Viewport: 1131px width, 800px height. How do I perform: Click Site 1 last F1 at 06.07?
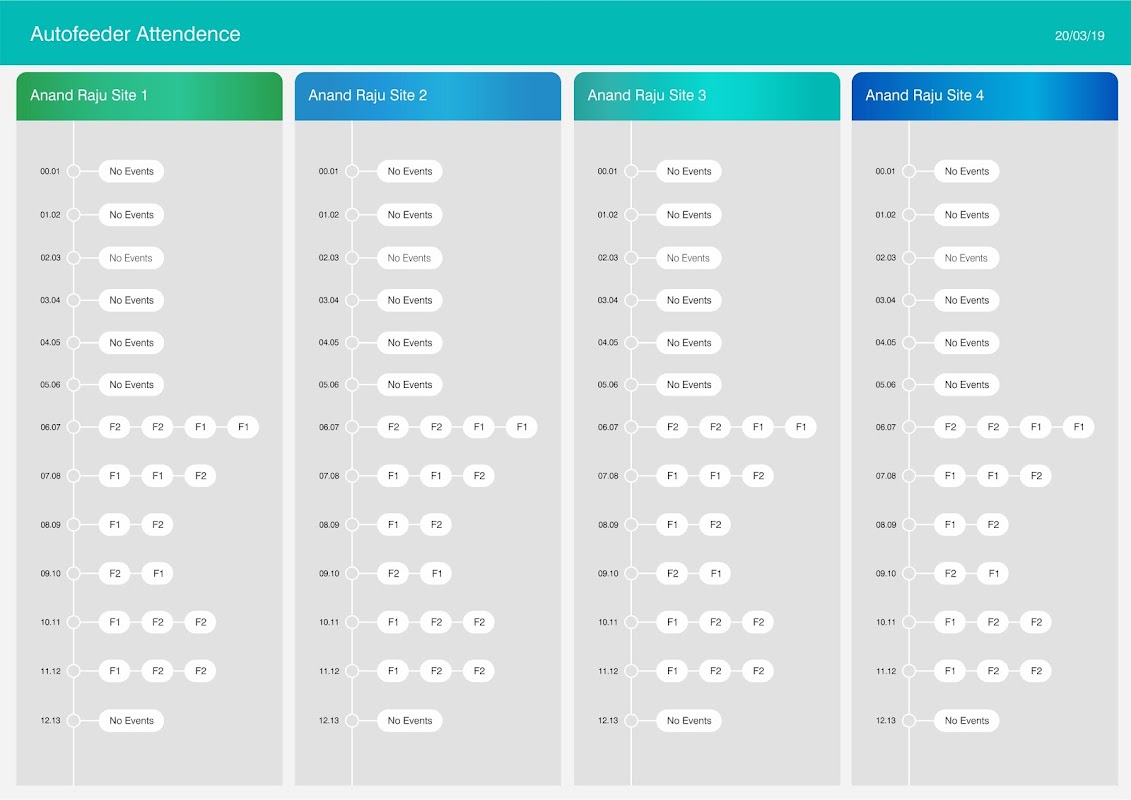[x=243, y=427]
